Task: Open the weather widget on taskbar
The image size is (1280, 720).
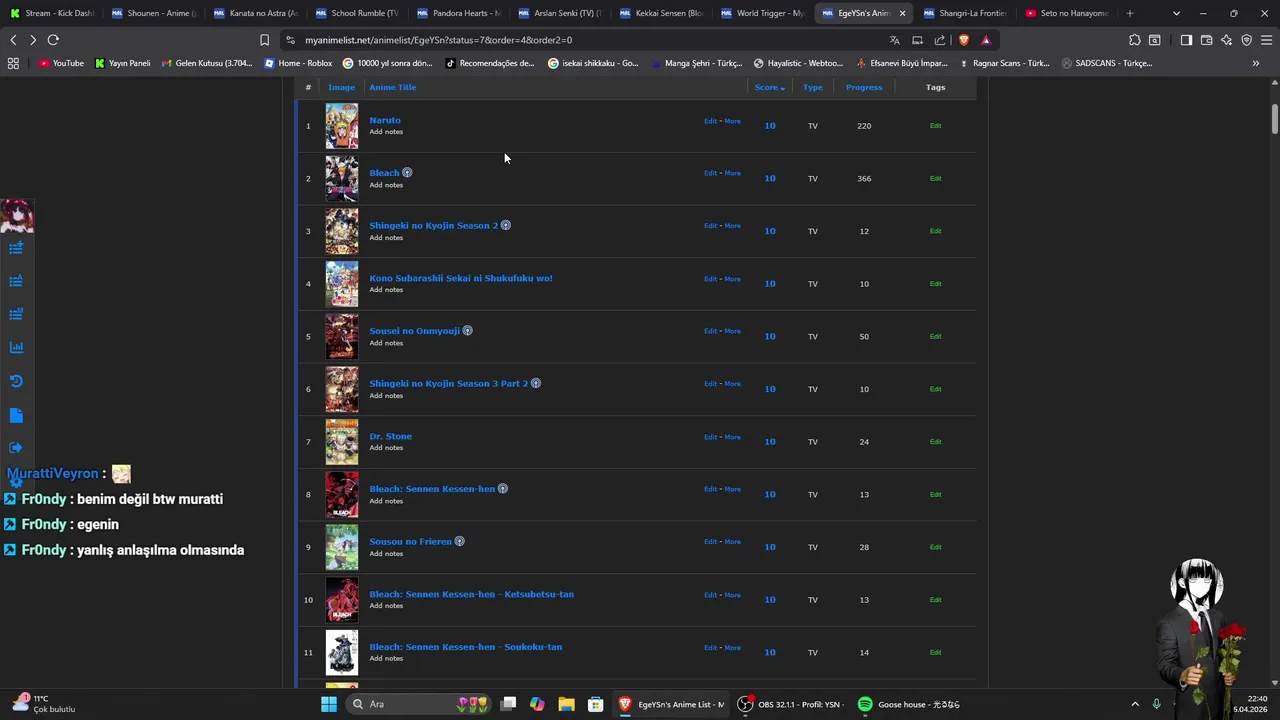Action: pyautogui.click(x=44, y=704)
